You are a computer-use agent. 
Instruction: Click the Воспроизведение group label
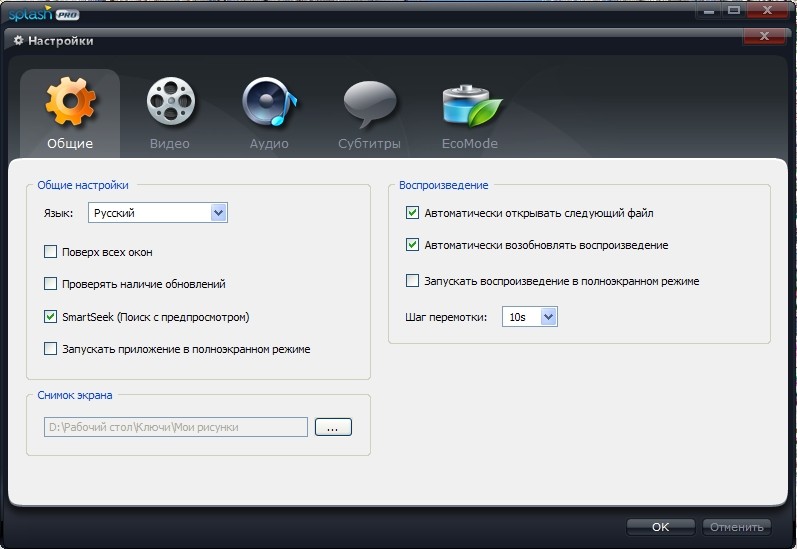point(444,185)
